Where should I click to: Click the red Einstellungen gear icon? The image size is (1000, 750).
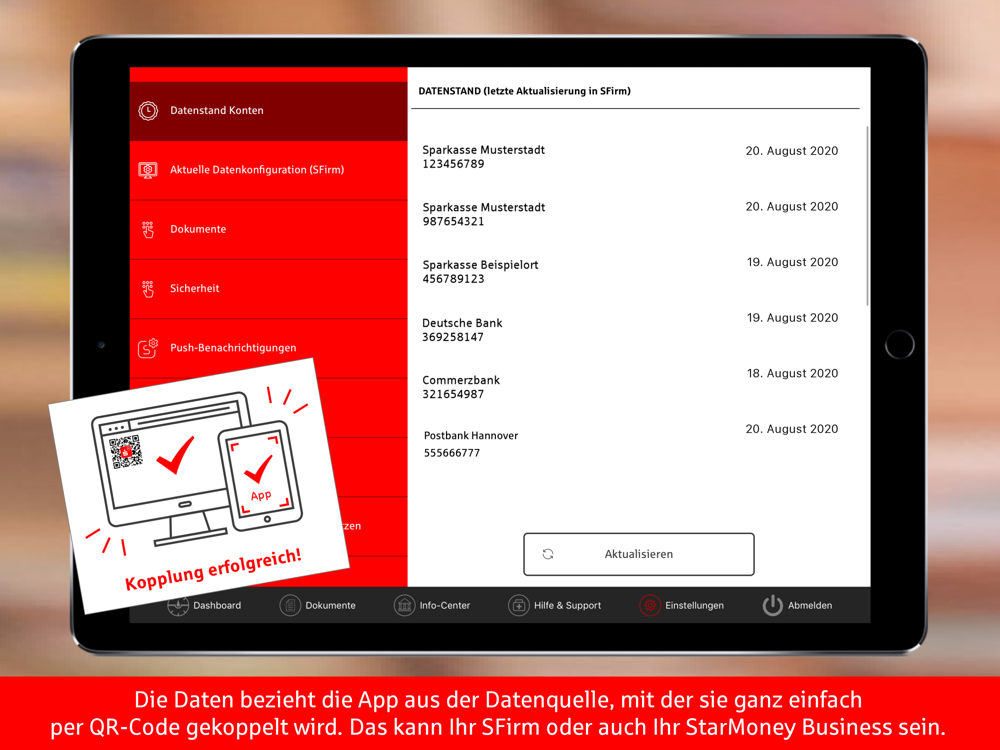pyautogui.click(x=650, y=605)
